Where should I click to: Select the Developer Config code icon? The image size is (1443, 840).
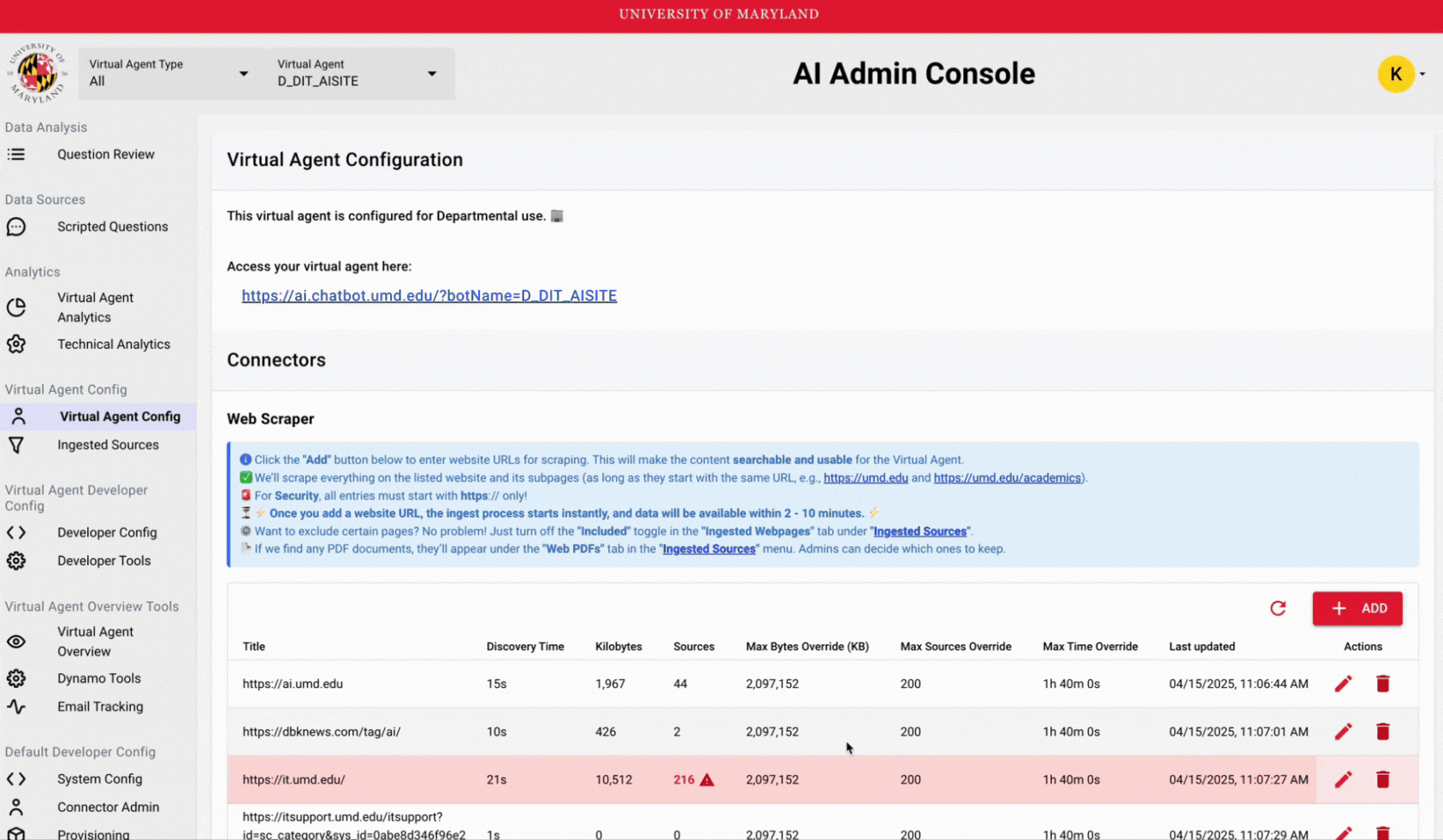pos(17,532)
